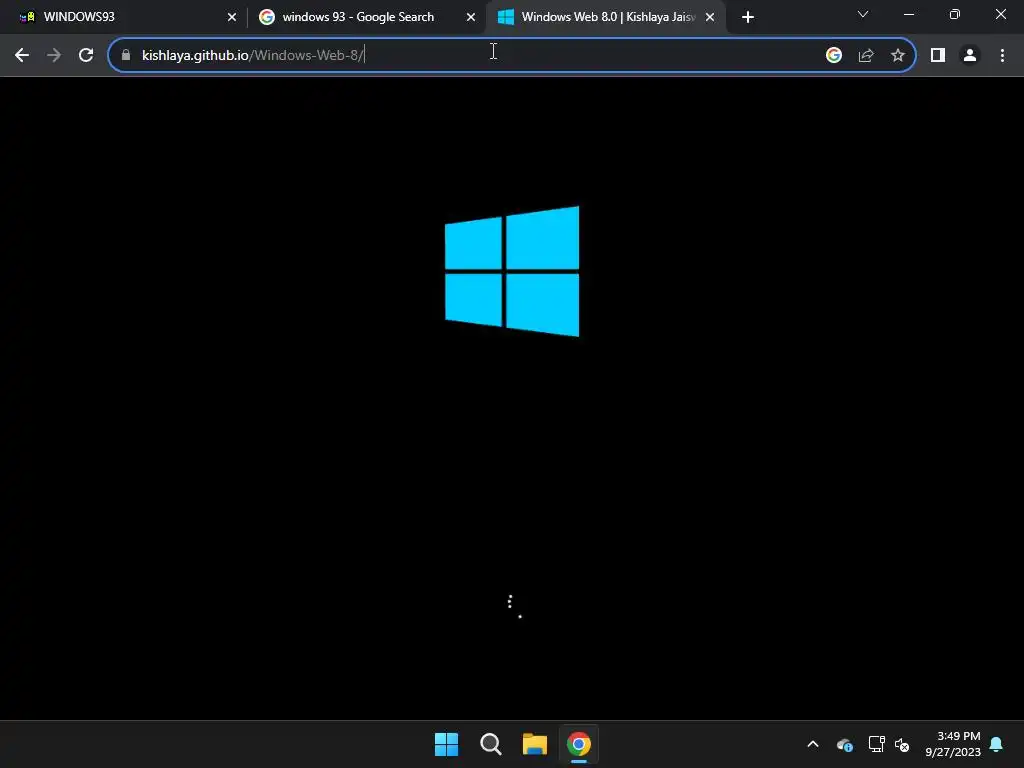This screenshot has width=1024, height=768.
Task: Launch File Explorer from the taskbar
Action: pos(534,744)
